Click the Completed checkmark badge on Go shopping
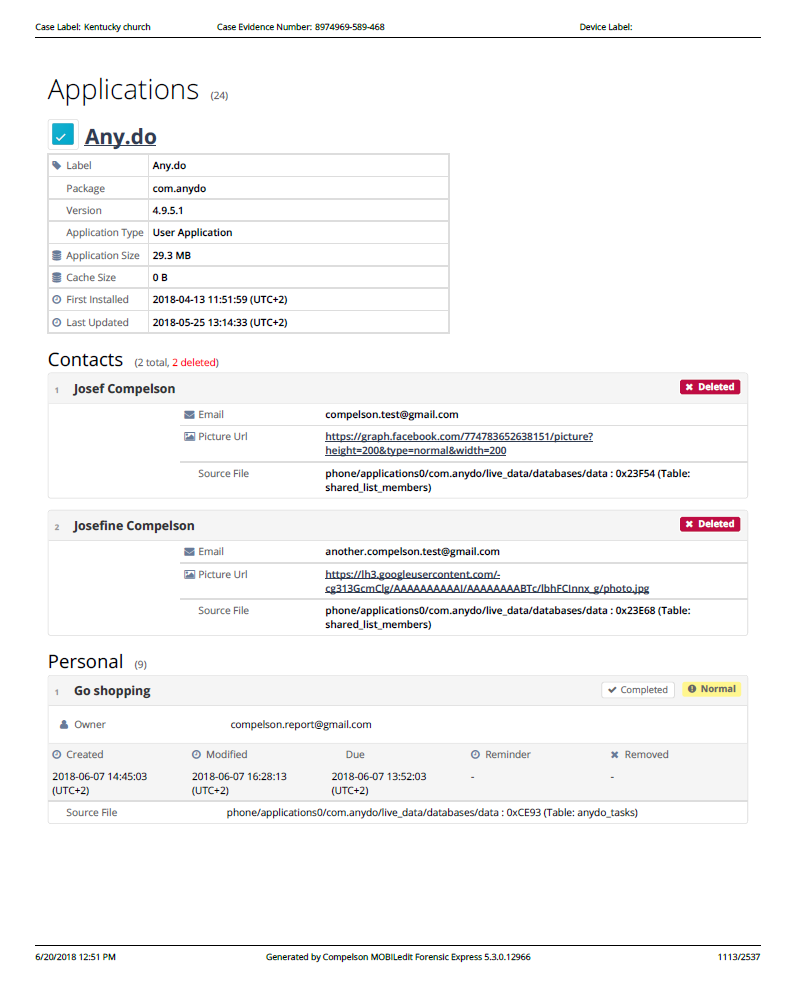This screenshot has width=800, height=1000. [637, 690]
